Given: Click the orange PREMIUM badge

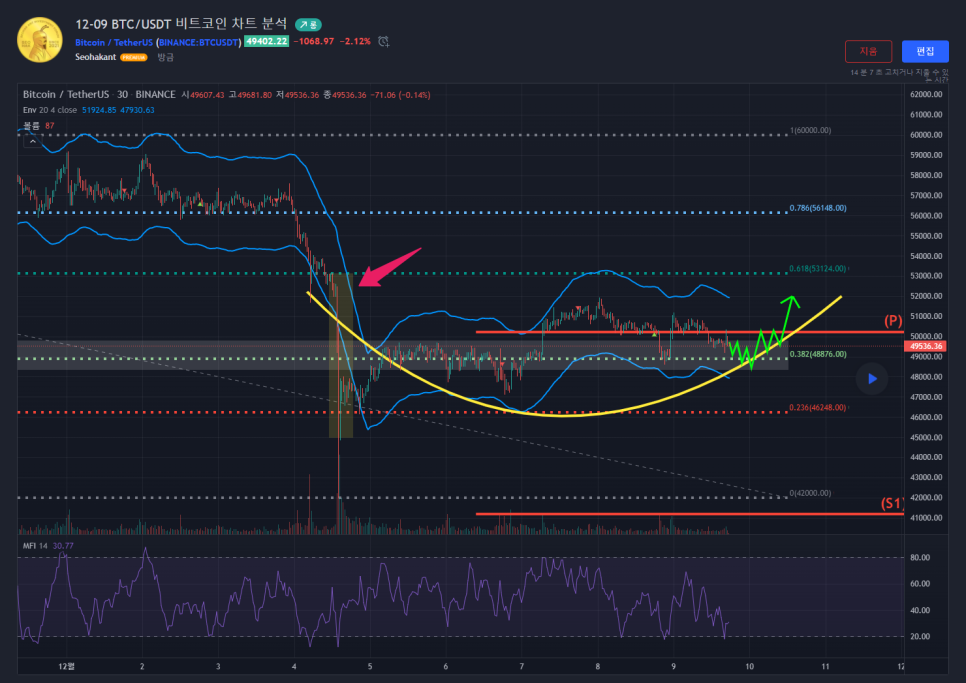Looking at the screenshot, I should tap(133, 58).
